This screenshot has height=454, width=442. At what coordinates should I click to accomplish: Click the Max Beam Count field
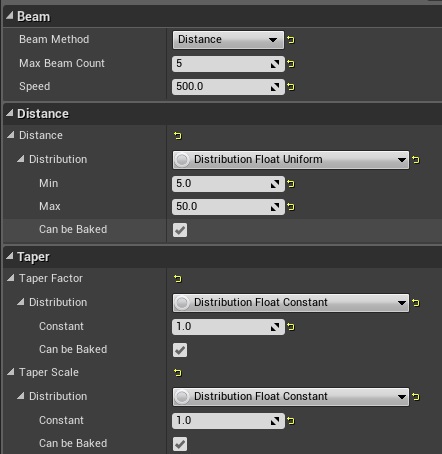point(228,63)
